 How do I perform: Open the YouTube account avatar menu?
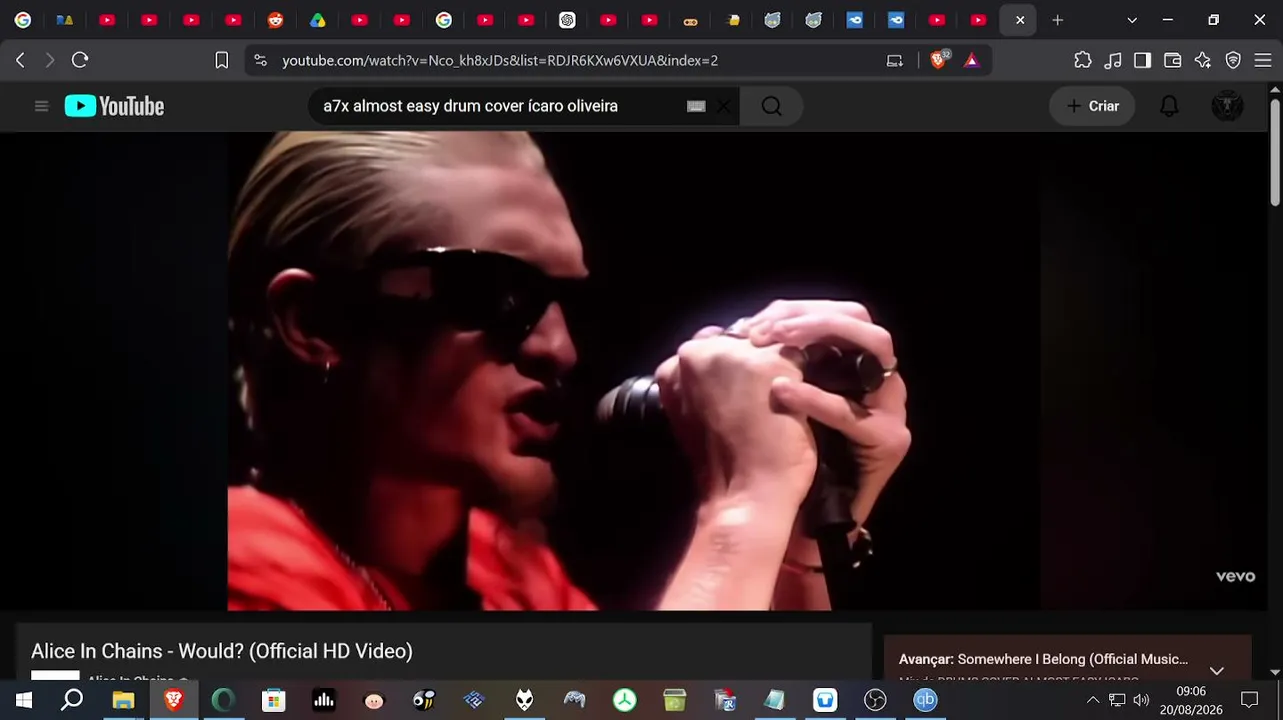coord(1227,106)
